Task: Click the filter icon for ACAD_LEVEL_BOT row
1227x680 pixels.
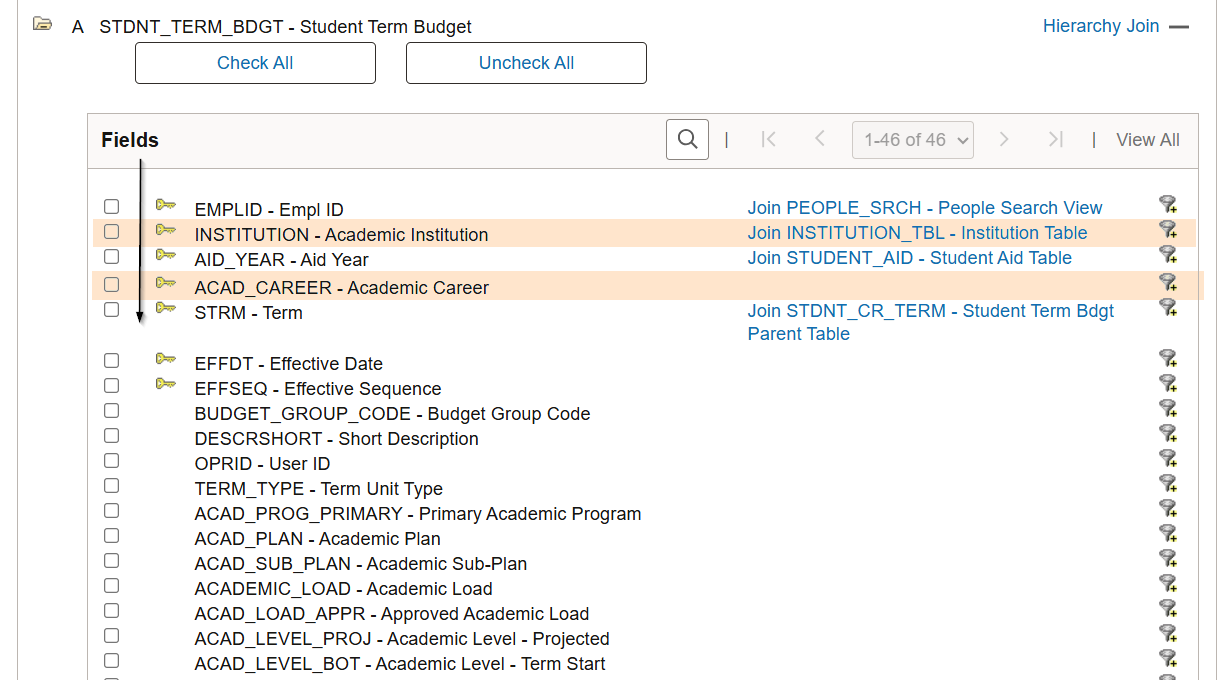Action: pyautogui.click(x=1167, y=659)
